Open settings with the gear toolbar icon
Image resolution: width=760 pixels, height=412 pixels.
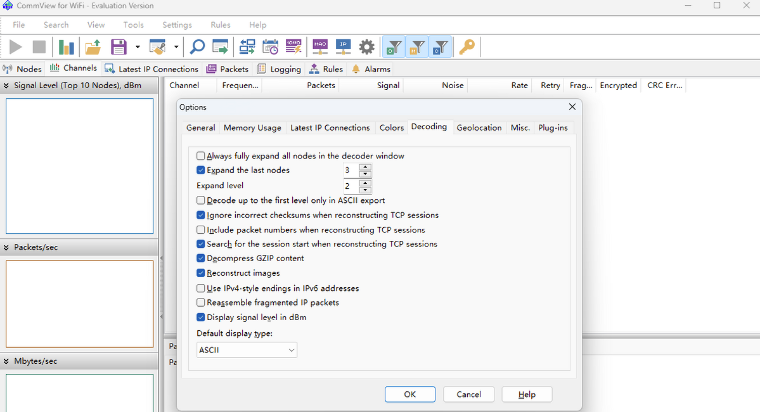(x=367, y=47)
